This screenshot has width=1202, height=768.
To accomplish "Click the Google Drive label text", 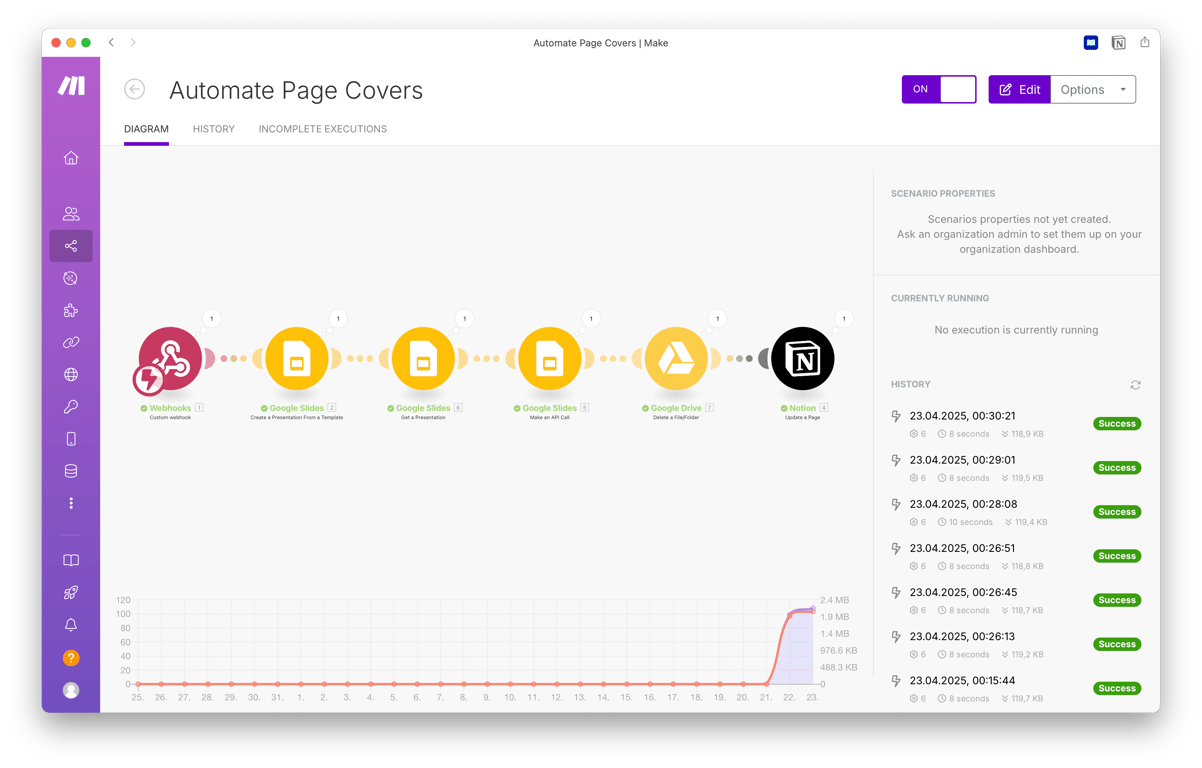I will pos(676,408).
